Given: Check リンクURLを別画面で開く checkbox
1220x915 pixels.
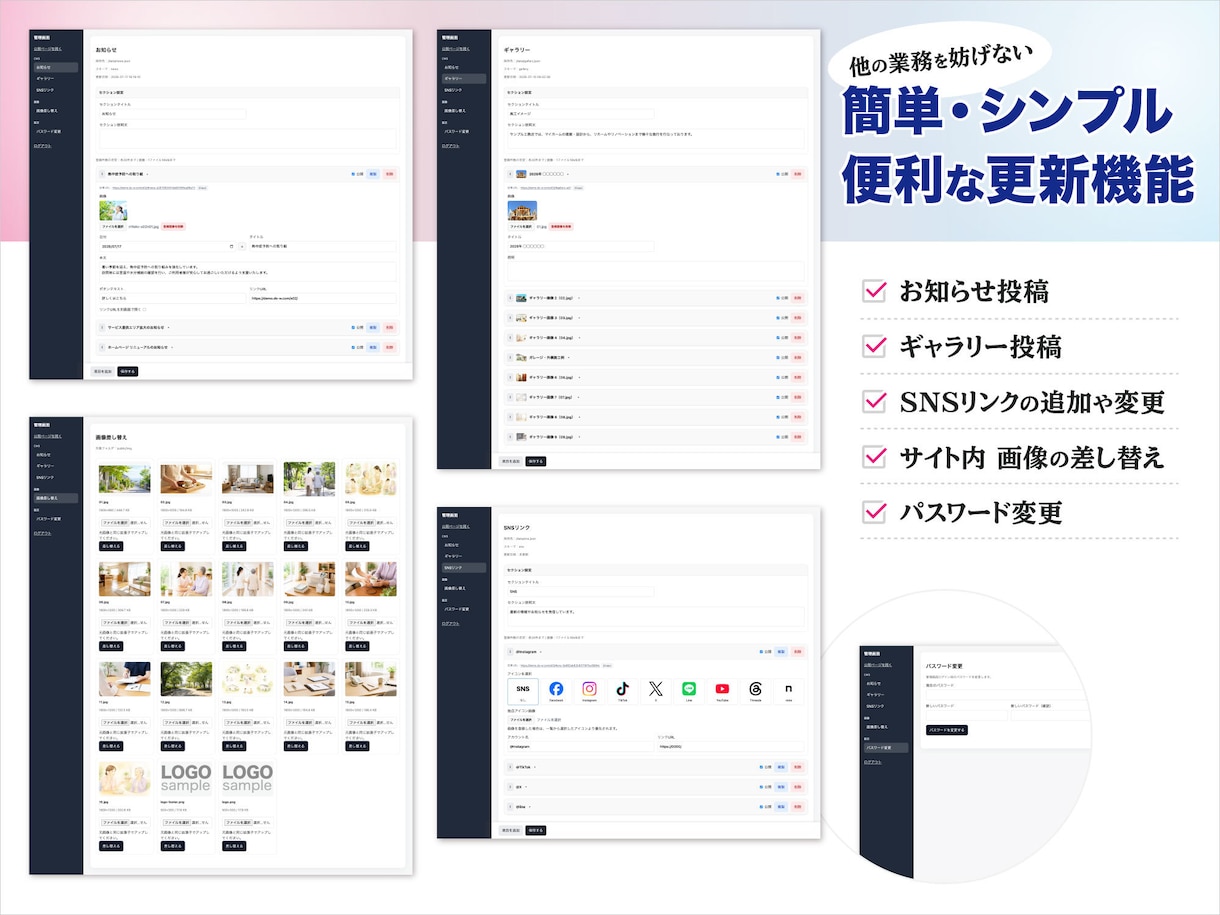Looking at the screenshot, I should [x=144, y=309].
